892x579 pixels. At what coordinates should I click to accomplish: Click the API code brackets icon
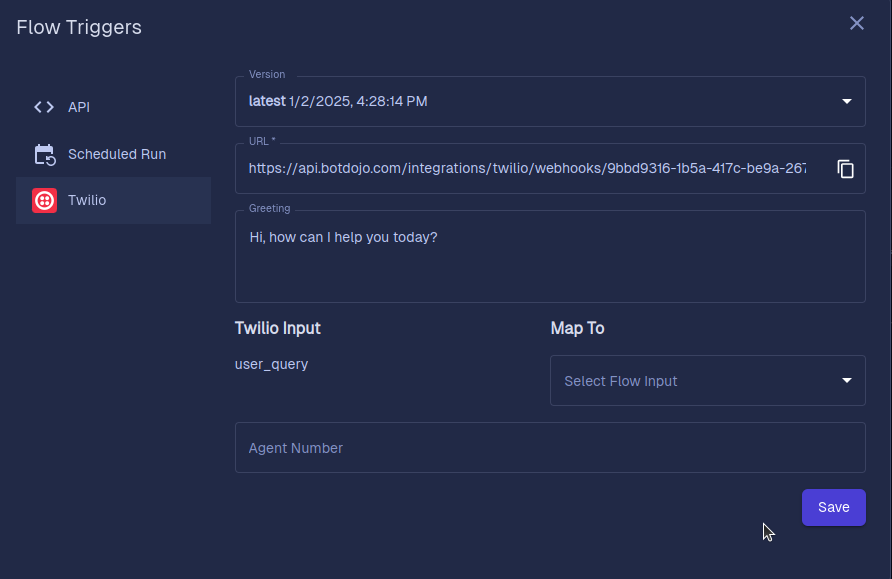(44, 107)
